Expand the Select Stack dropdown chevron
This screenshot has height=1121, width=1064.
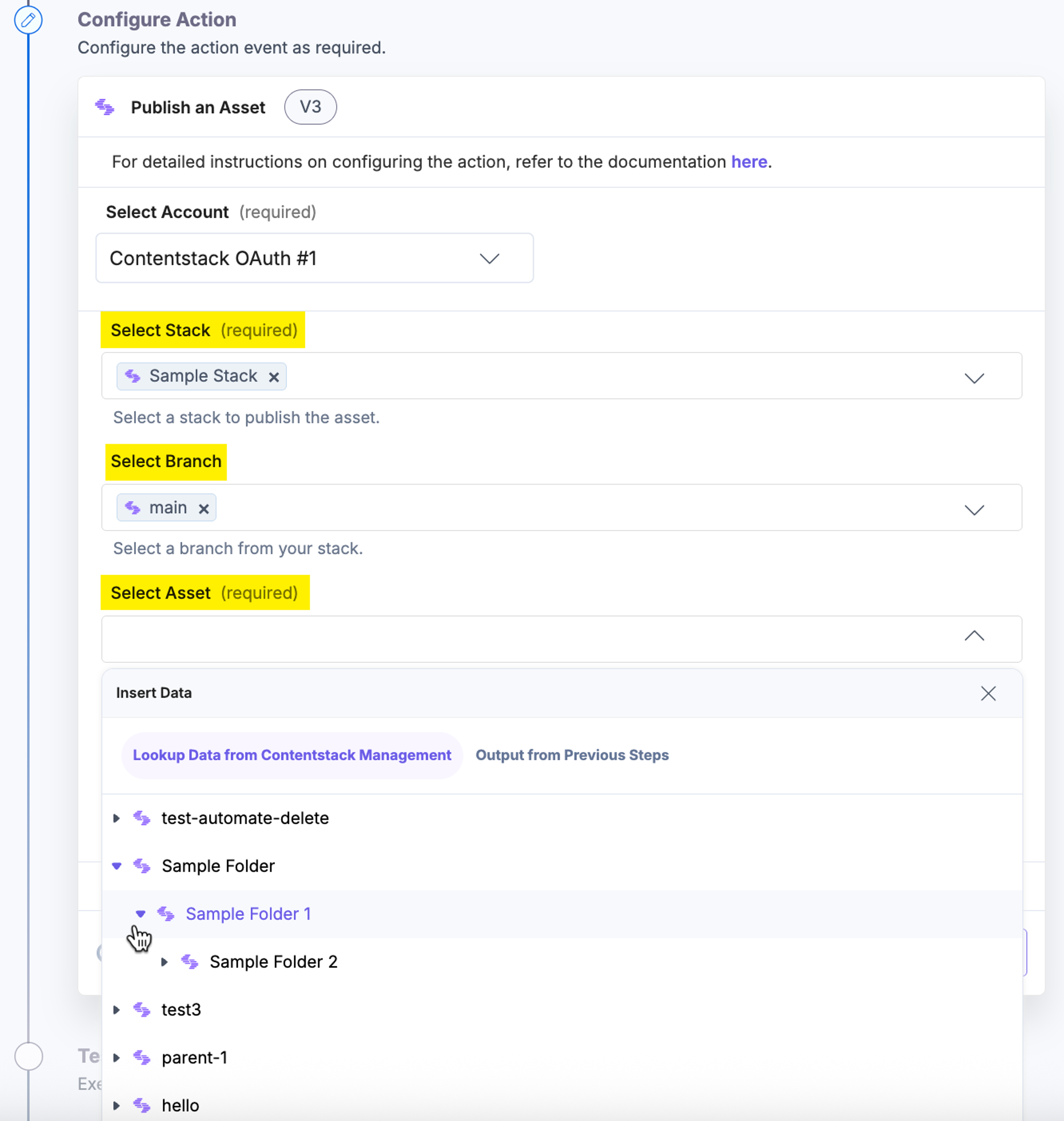tap(974, 378)
